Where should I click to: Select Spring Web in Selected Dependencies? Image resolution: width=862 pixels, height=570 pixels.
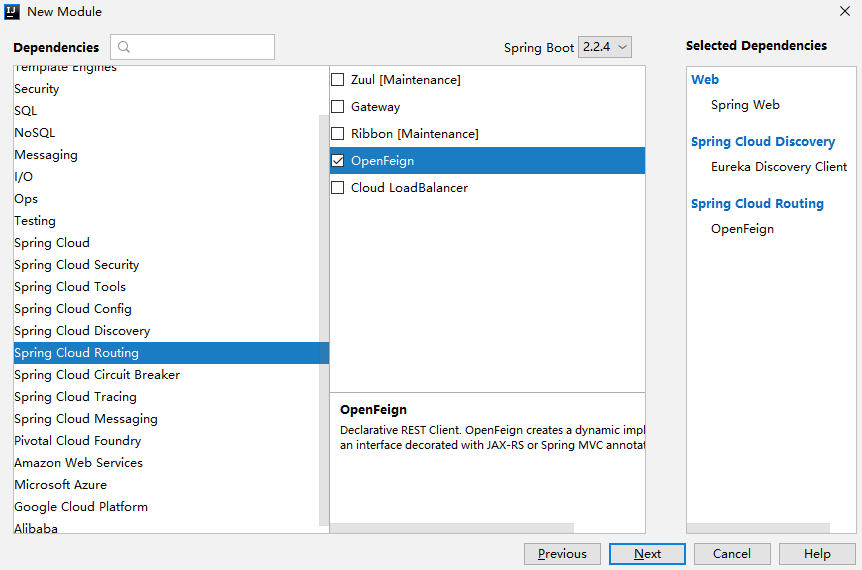click(745, 104)
